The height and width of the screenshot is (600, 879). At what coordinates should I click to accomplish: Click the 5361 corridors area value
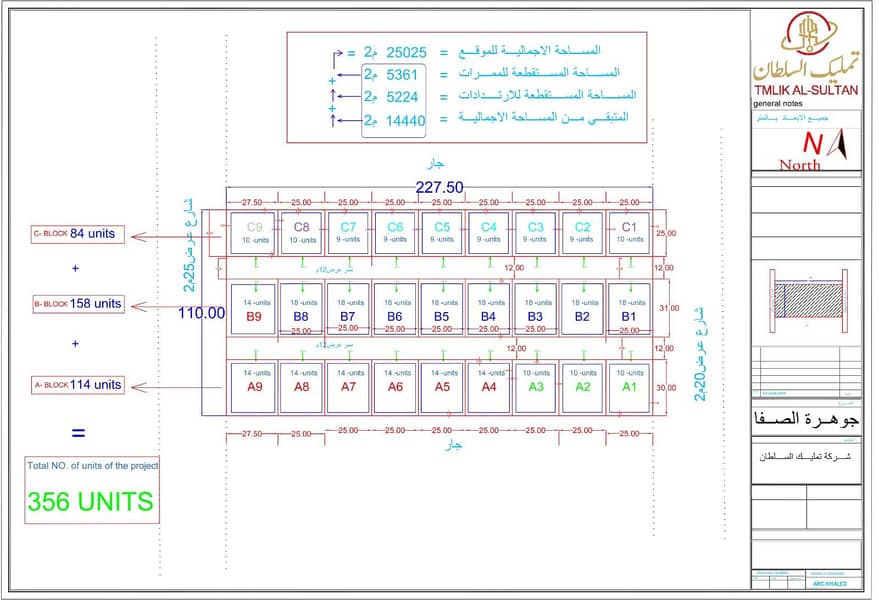click(x=402, y=75)
